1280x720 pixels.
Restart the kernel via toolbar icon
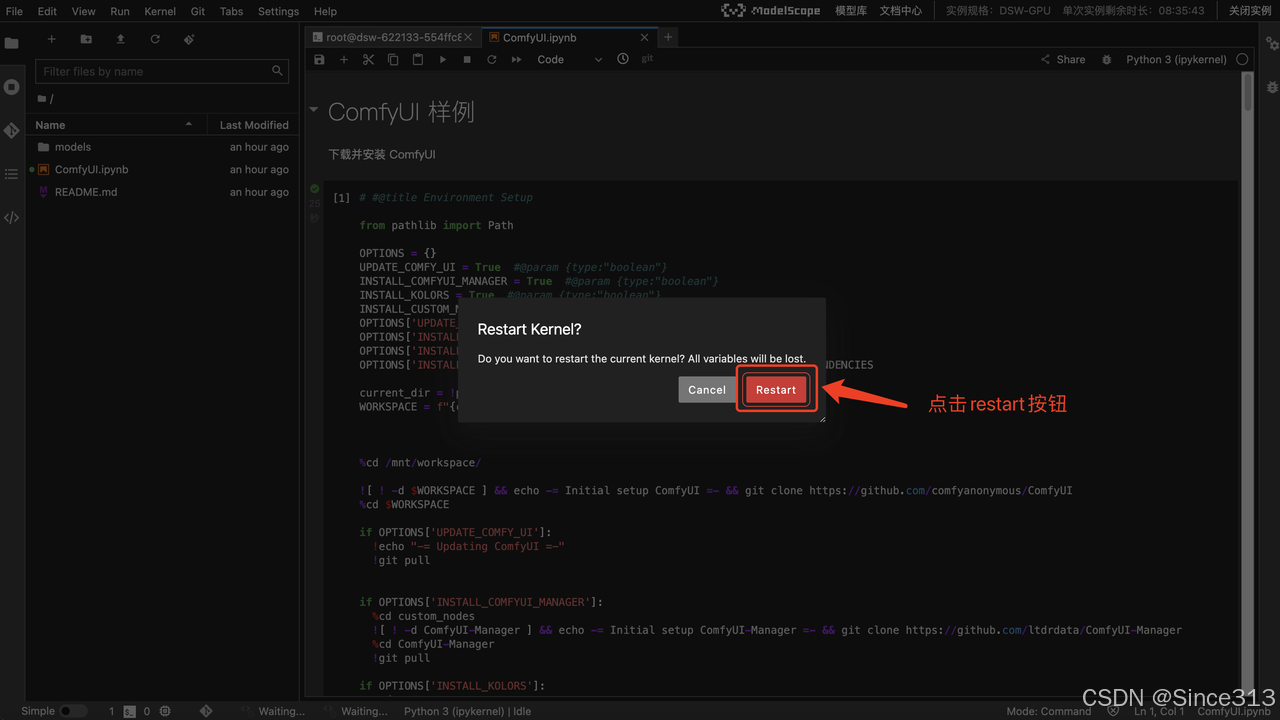click(492, 59)
